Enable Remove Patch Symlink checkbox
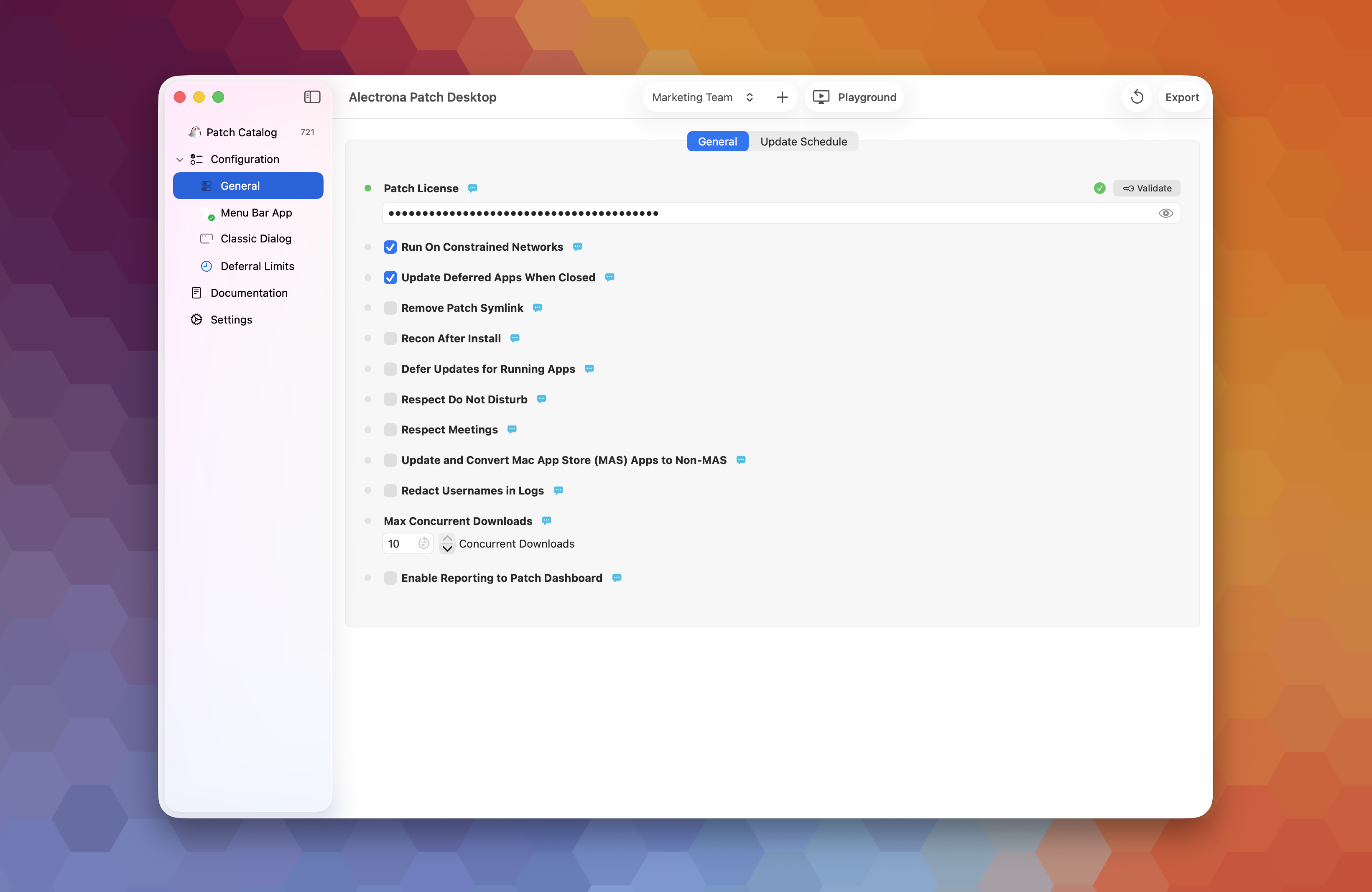The height and width of the screenshot is (892, 1372). [390, 308]
